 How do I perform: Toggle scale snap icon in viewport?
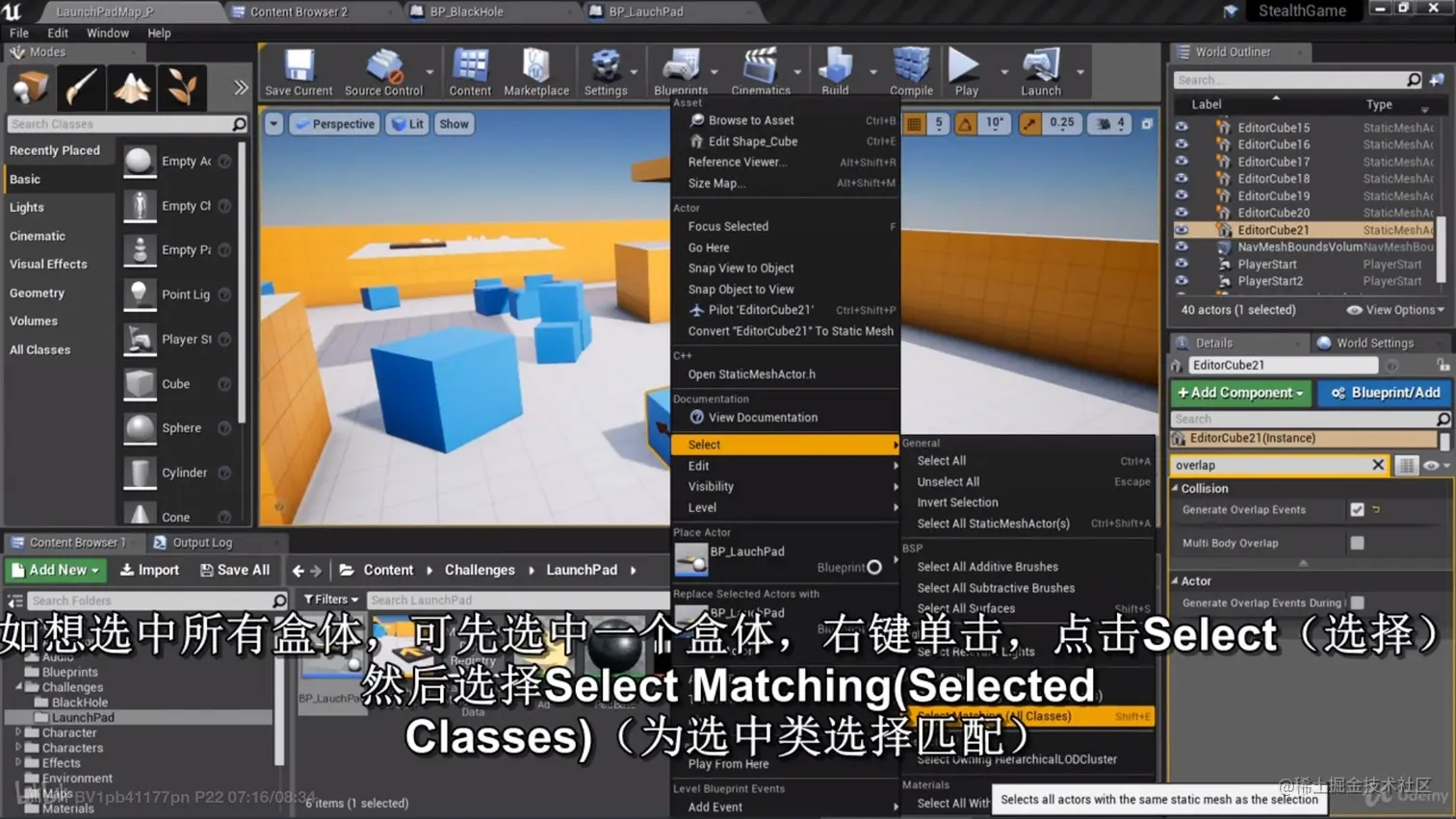point(1030,123)
